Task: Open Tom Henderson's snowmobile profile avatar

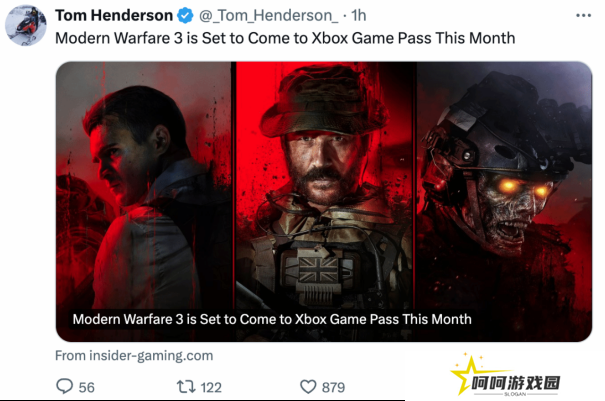Action: tap(25, 25)
